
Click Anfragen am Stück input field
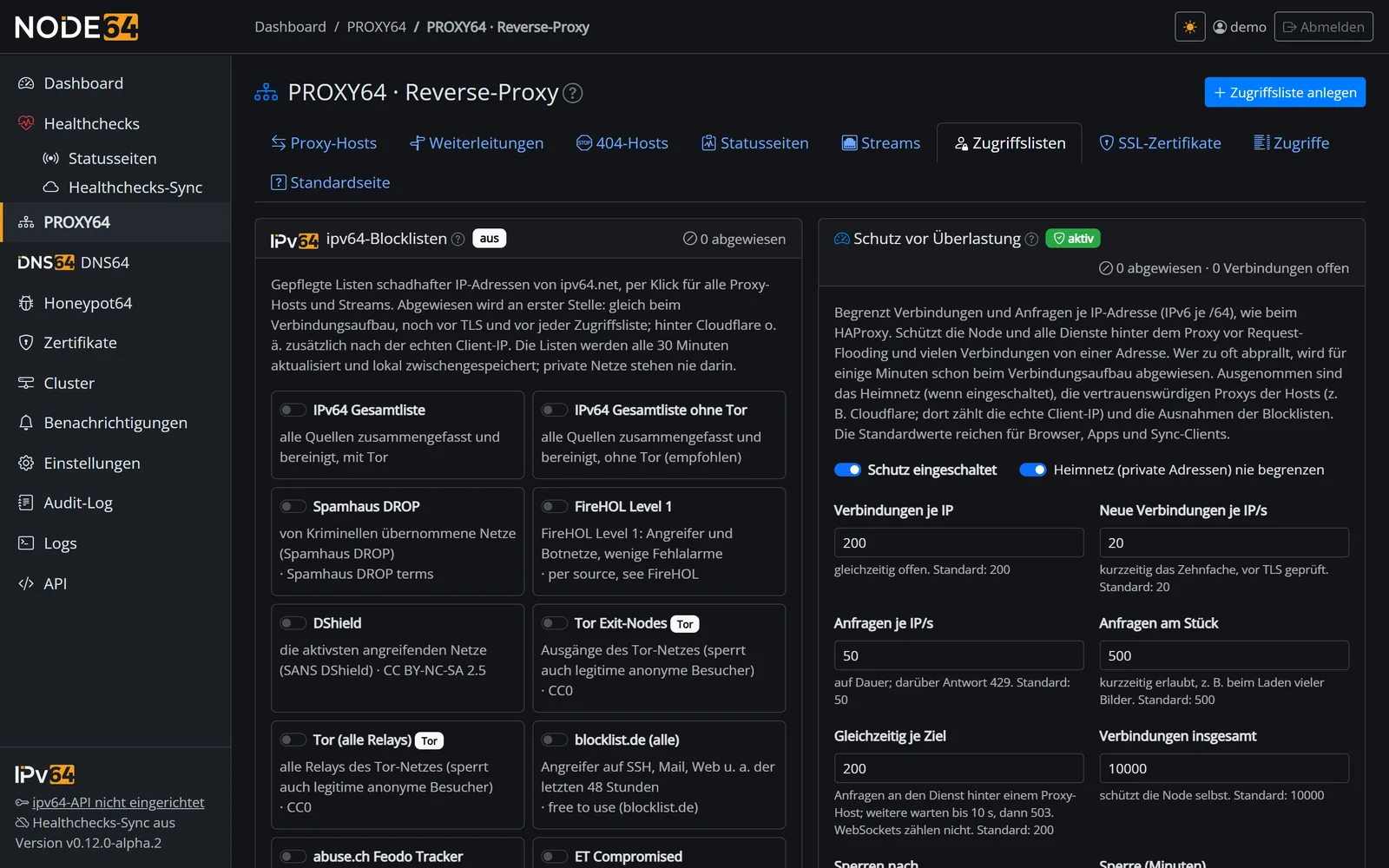(x=1224, y=655)
